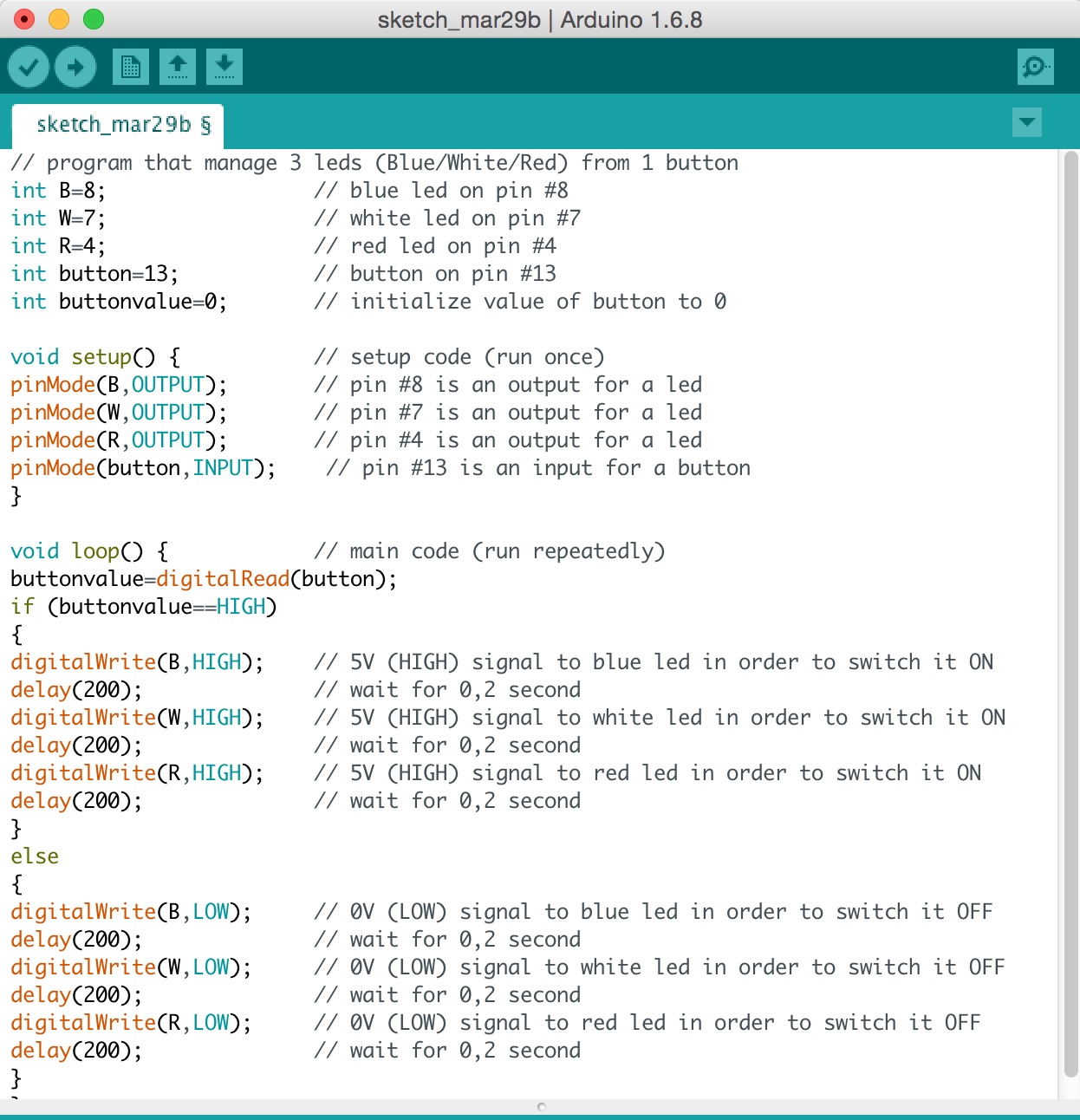
Task: Click the first comment line 'program that manage 3 leds'
Action: pyautogui.click(x=374, y=163)
